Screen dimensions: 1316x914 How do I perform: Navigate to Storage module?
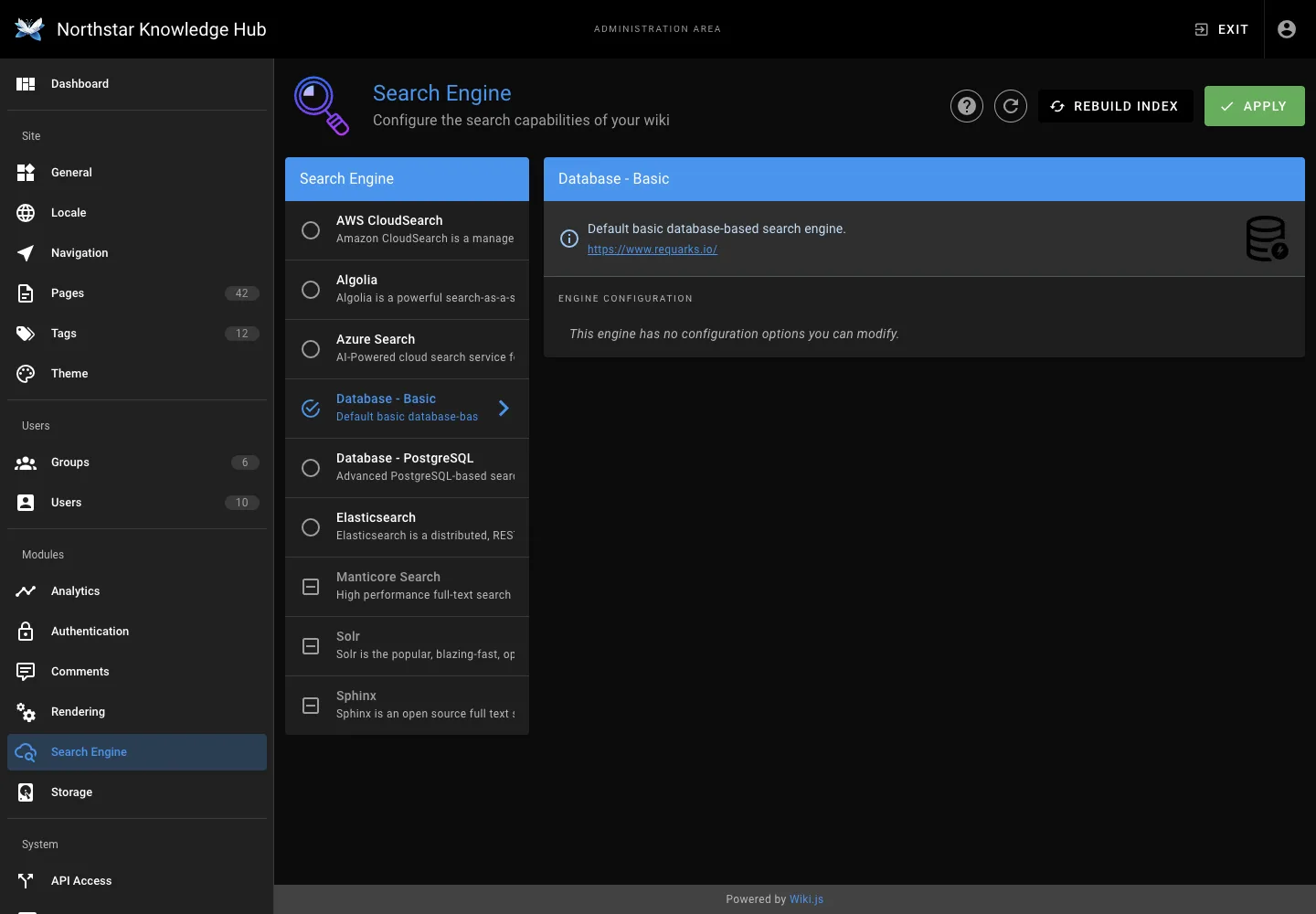click(137, 792)
